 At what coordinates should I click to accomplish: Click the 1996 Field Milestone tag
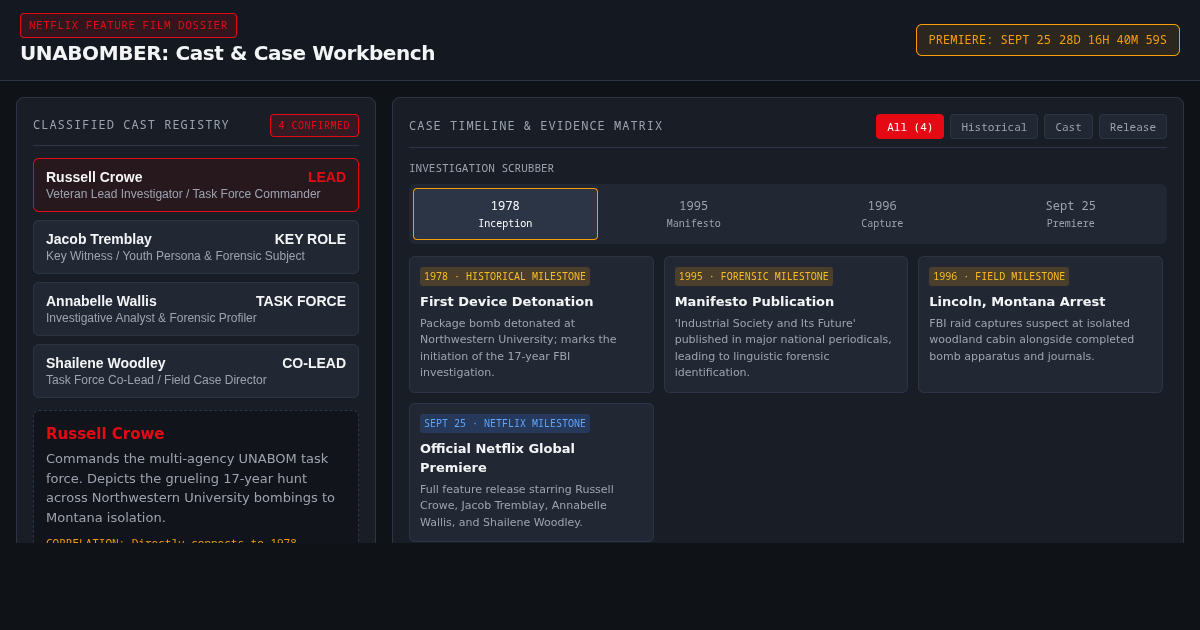[x=999, y=276]
